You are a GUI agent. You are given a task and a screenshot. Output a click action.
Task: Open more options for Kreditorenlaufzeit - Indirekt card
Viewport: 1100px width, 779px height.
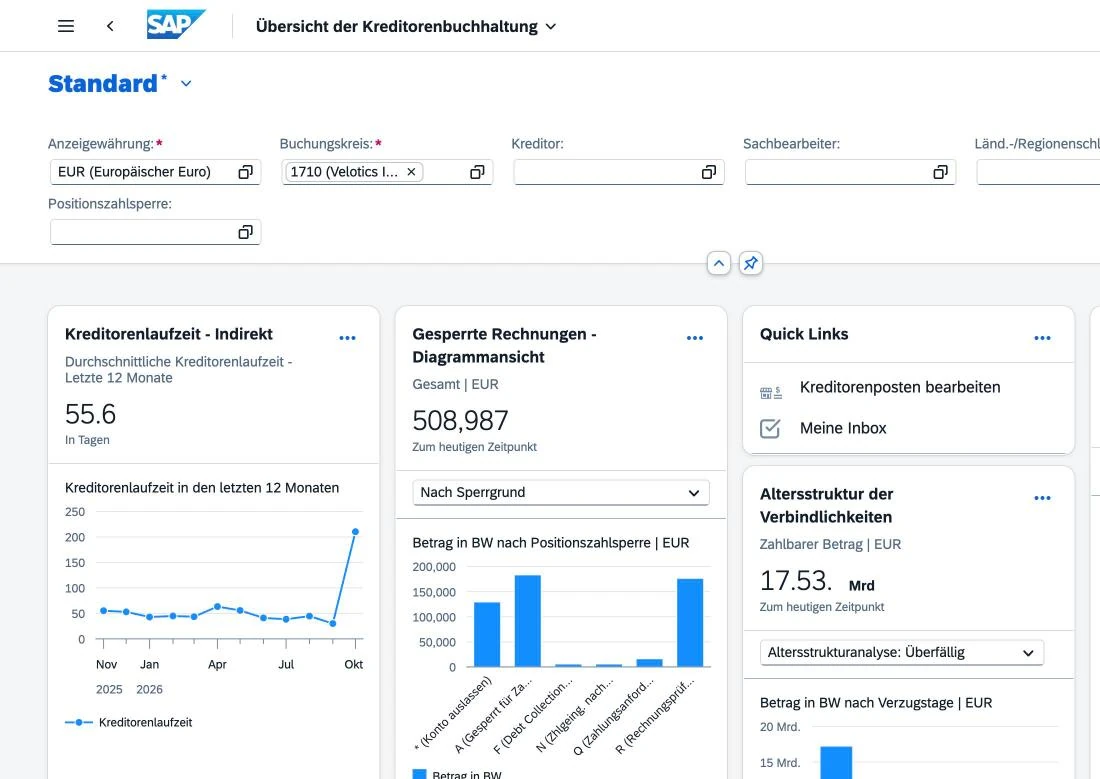pos(347,338)
